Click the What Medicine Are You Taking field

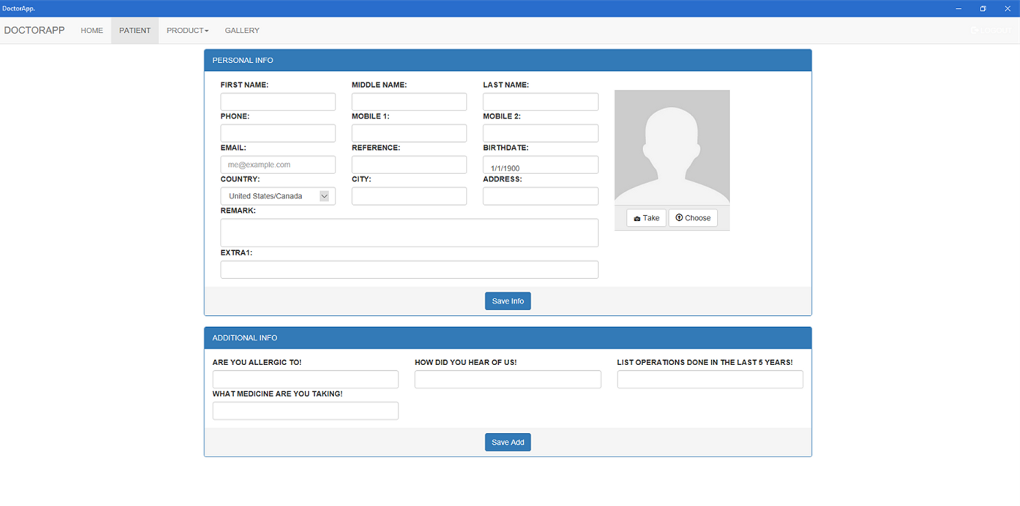[305, 411]
